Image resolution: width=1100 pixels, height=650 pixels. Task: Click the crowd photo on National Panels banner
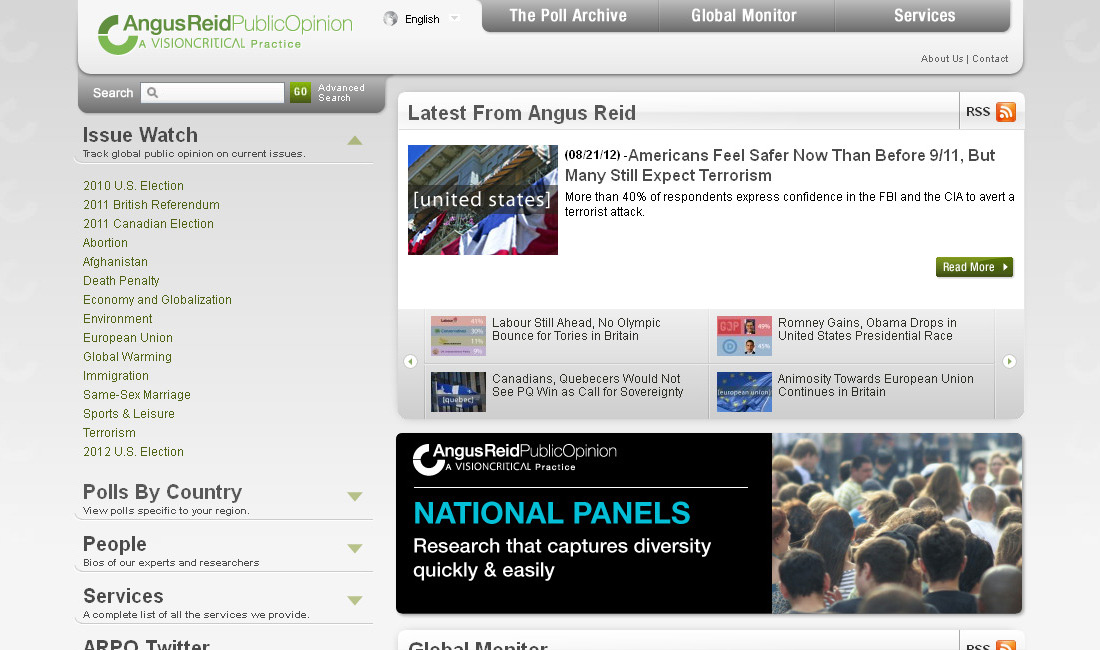pyautogui.click(x=897, y=523)
